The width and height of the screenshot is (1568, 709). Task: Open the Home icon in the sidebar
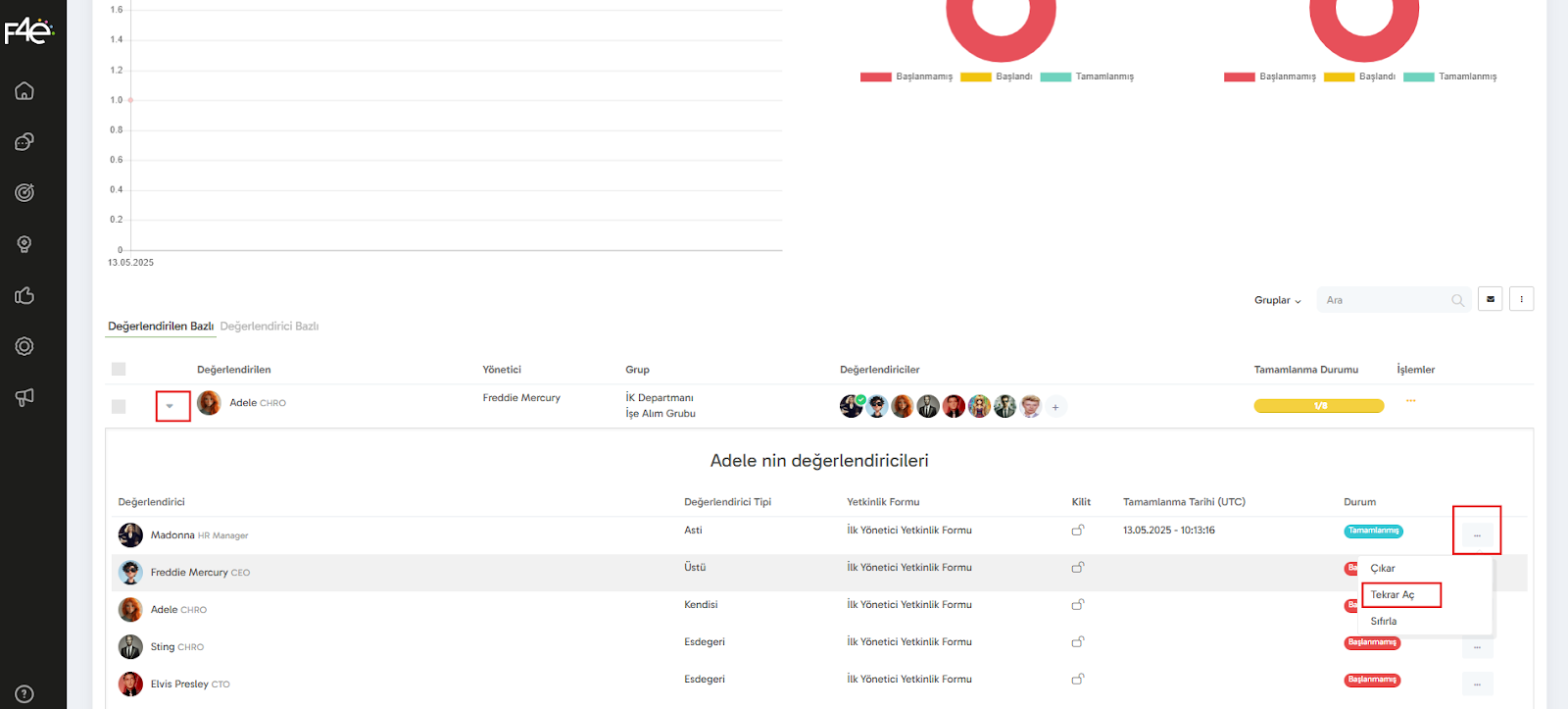pyautogui.click(x=24, y=91)
